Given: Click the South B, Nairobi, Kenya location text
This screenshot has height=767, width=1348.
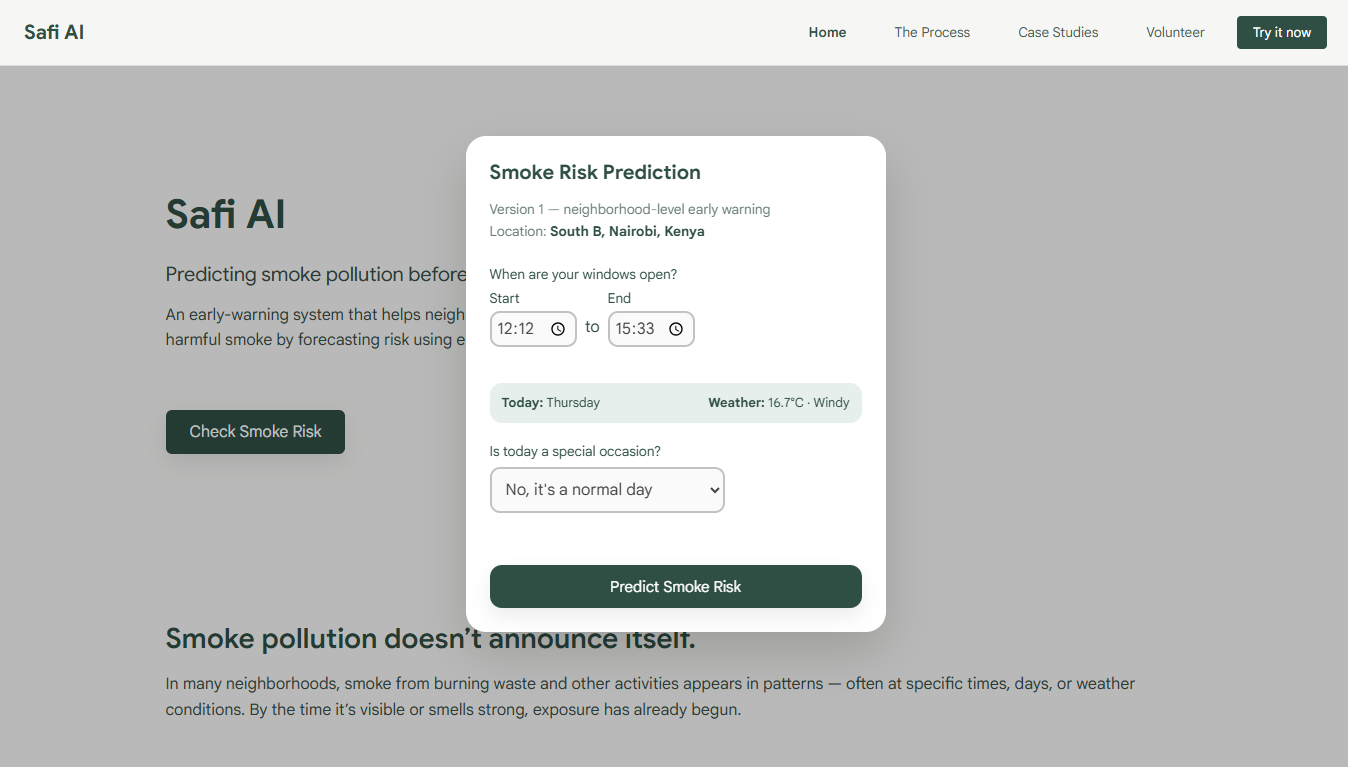Looking at the screenshot, I should [627, 231].
